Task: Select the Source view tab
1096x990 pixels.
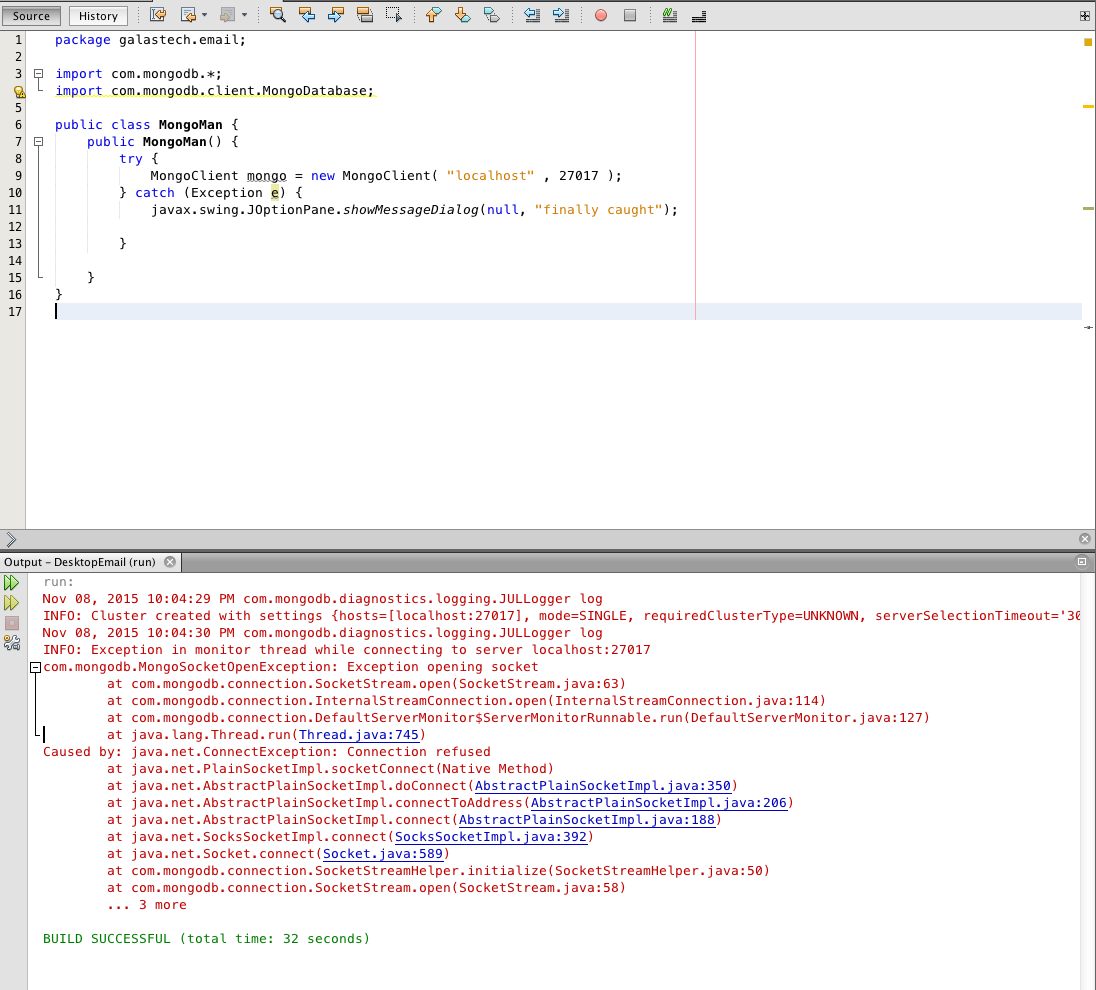Action: click(31, 15)
